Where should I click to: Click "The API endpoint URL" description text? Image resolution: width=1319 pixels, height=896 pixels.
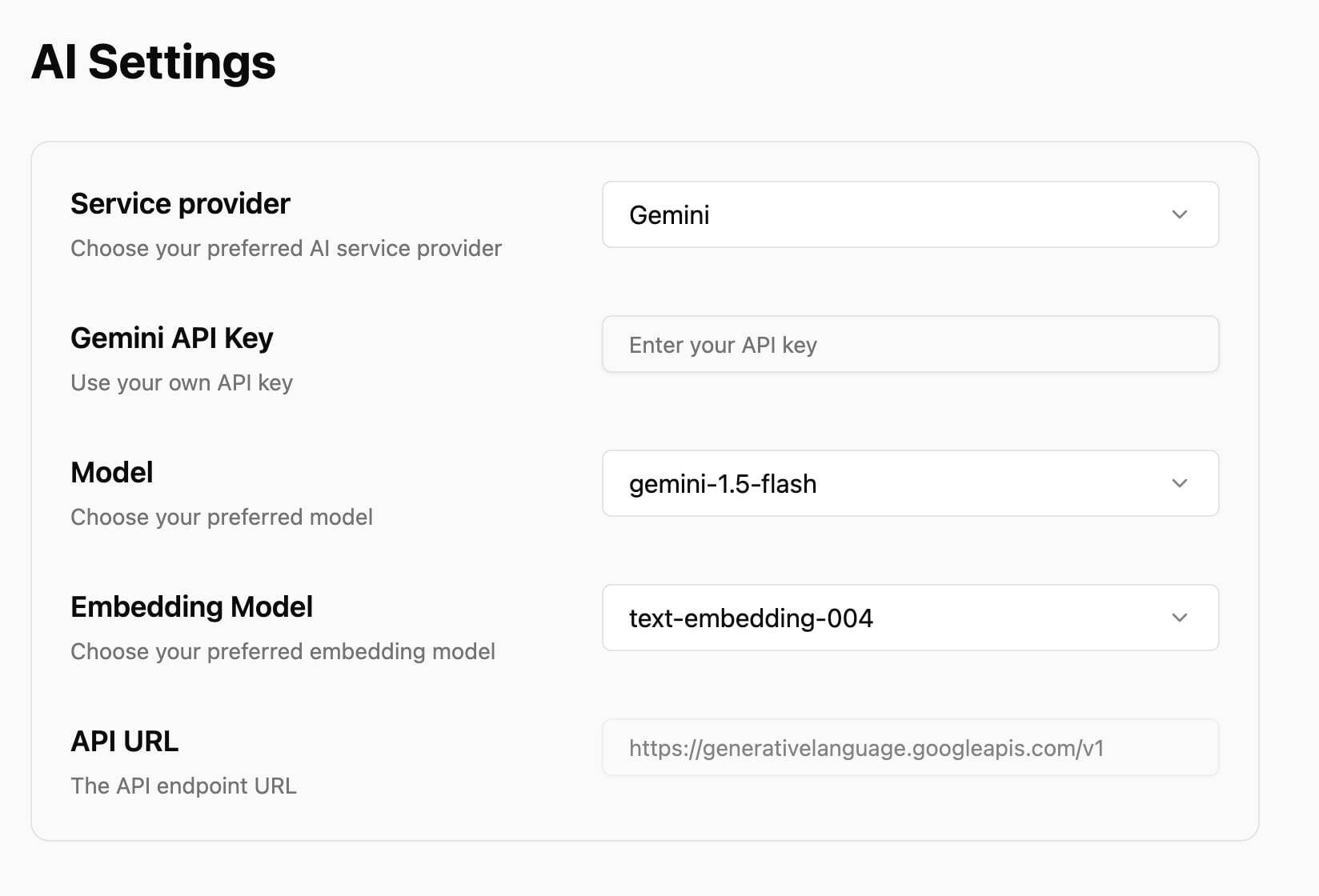point(183,786)
